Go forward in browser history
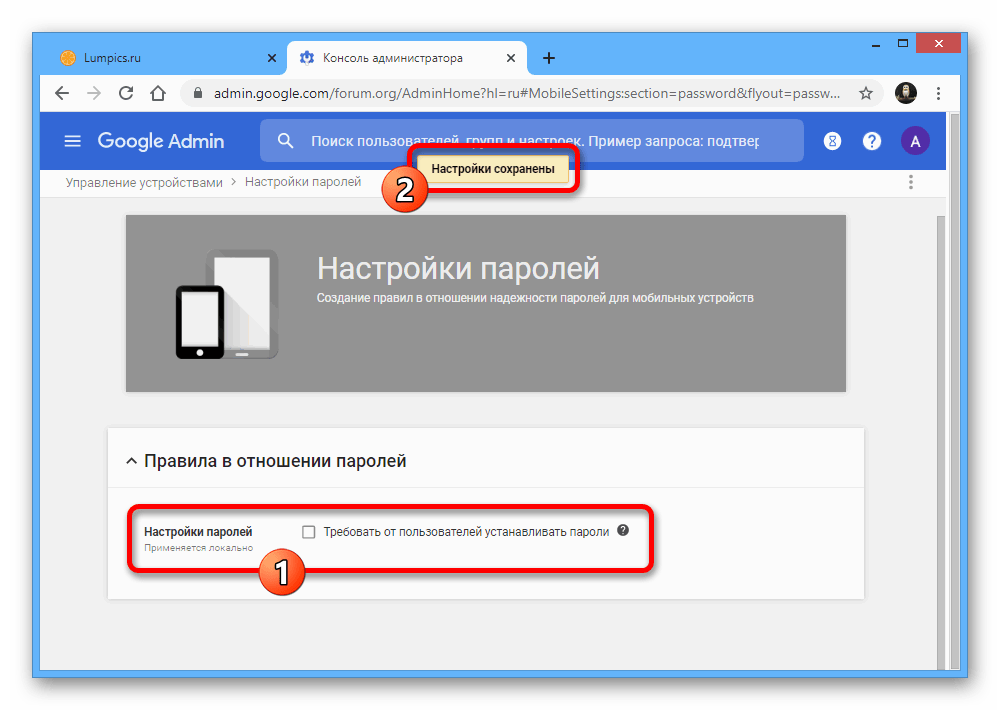This screenshot has width=1000, height=710. coord(94,93)
